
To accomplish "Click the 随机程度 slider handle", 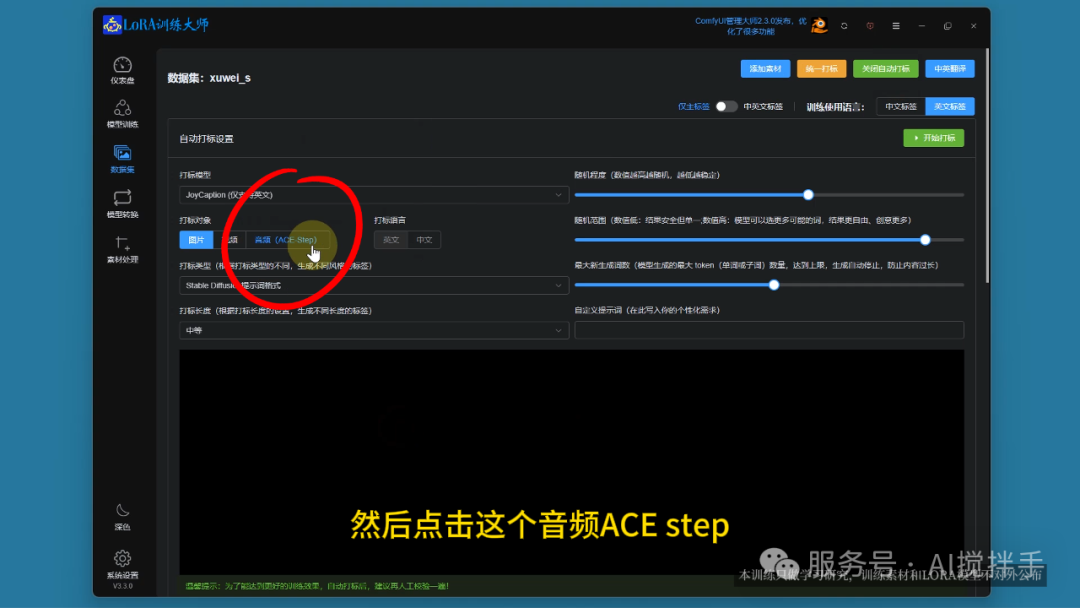I will [x=808, y=195].
